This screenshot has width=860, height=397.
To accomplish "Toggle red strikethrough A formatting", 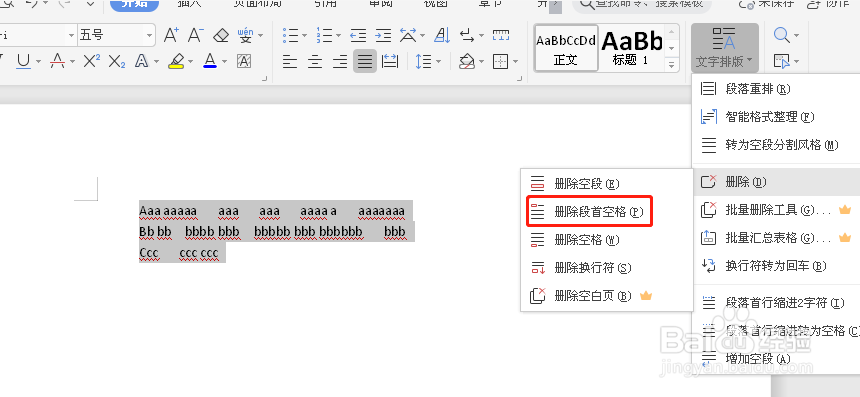I will (58, 61).
